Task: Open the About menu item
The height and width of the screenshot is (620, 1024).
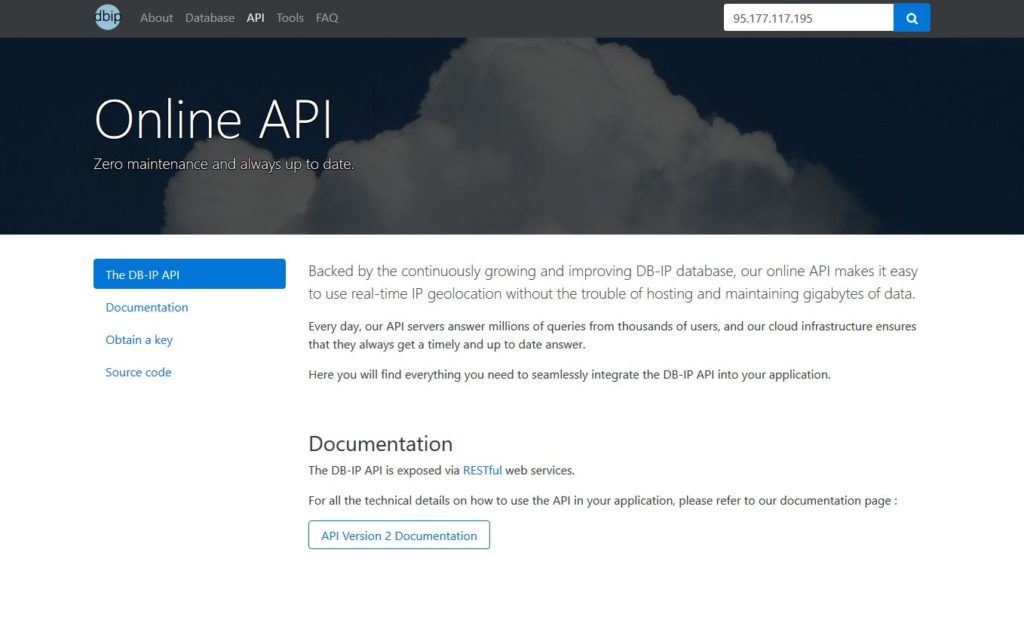Action: [156, 18]
